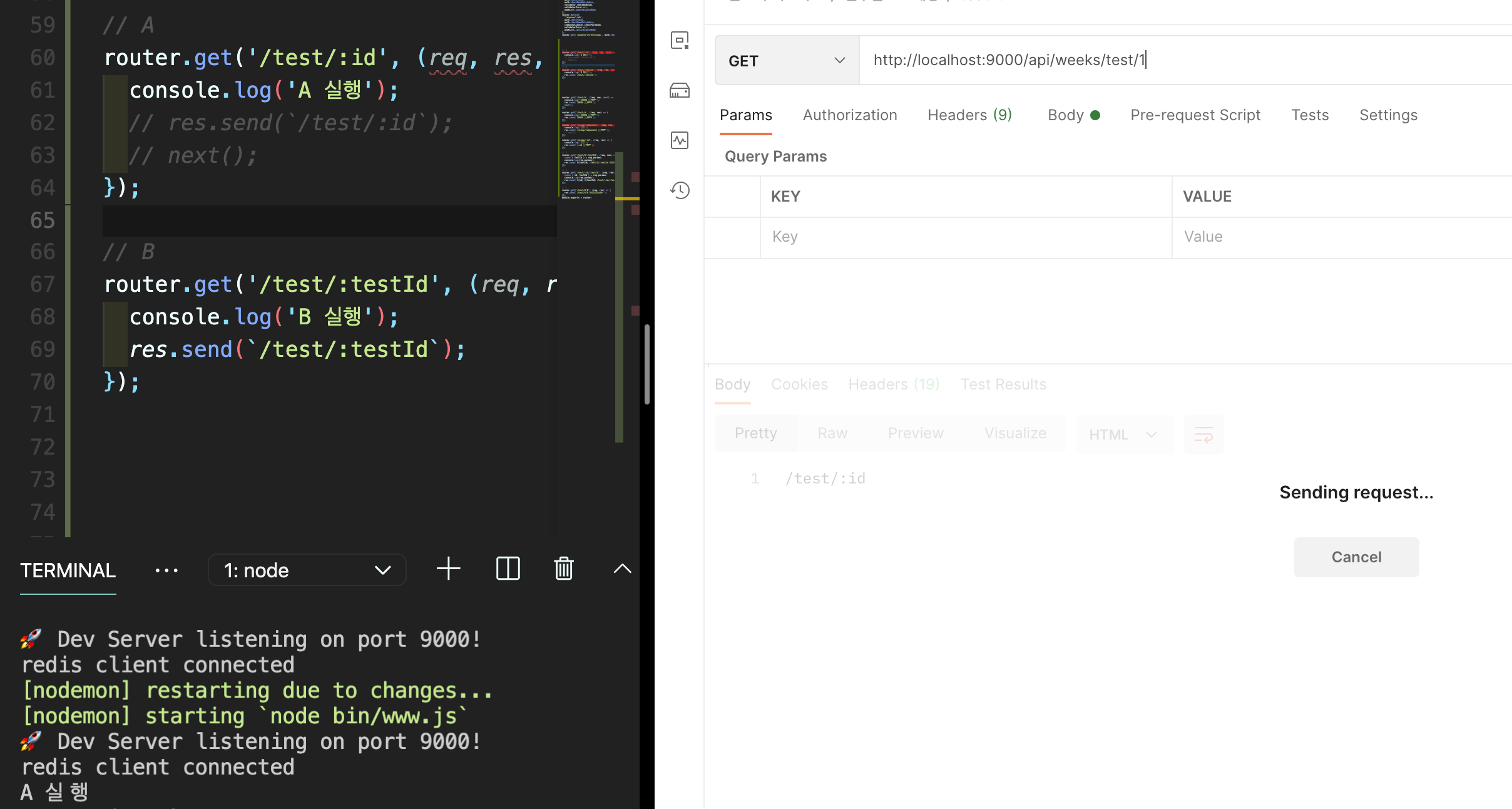Viewport: 1512px width, 809px height.
Task: Select the TERMINAL panel tab
Action: coord(68,570)
